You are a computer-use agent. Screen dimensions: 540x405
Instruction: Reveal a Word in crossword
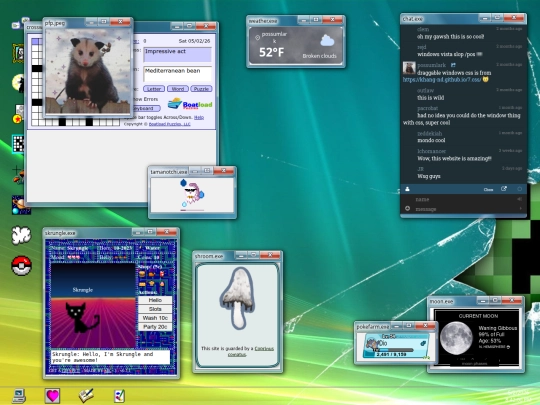pos(178,89)
